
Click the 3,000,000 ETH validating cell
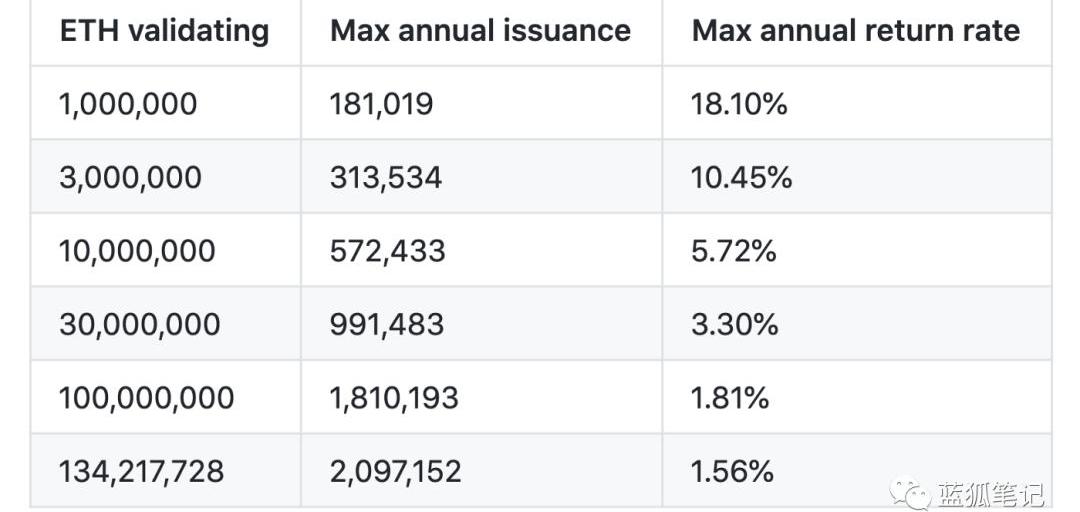130,178
